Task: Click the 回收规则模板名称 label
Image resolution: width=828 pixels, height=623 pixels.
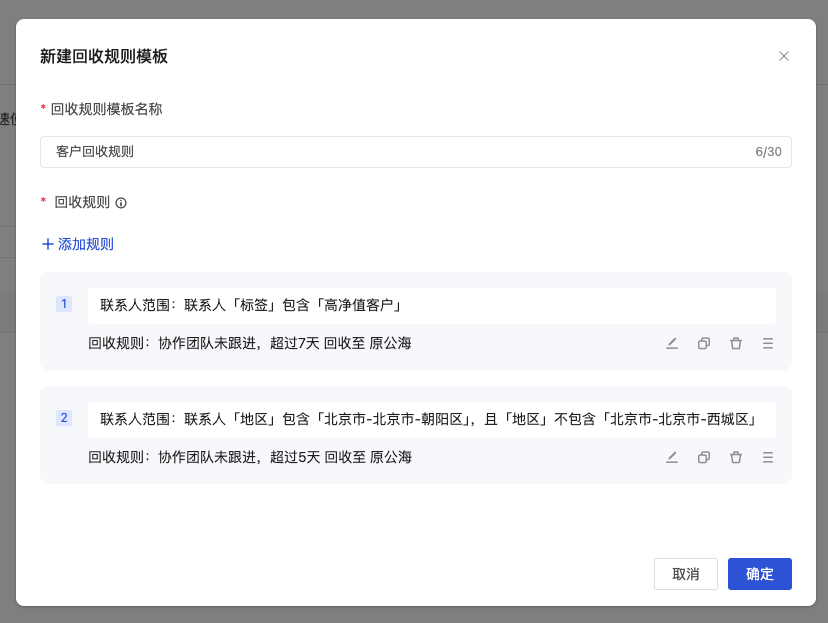Action: click(x=106, y=109)
